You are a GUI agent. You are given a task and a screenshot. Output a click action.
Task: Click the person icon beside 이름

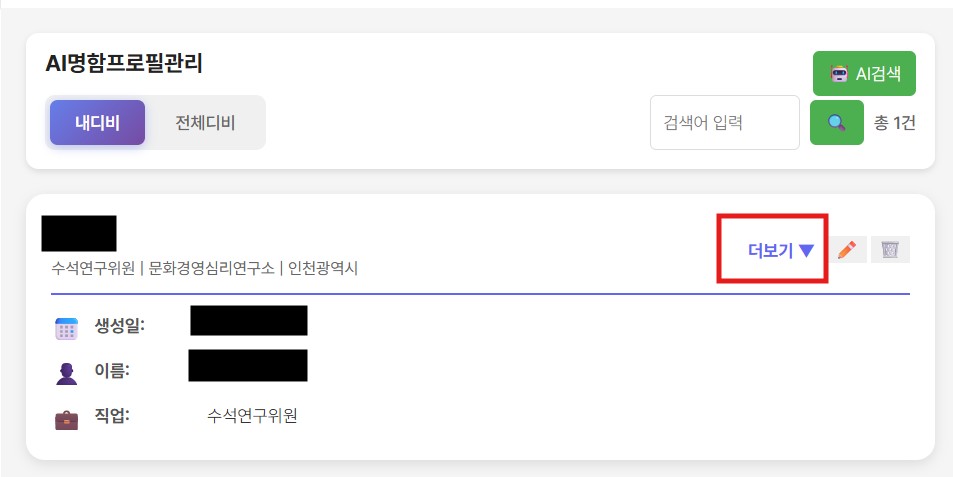pos(66,373)
